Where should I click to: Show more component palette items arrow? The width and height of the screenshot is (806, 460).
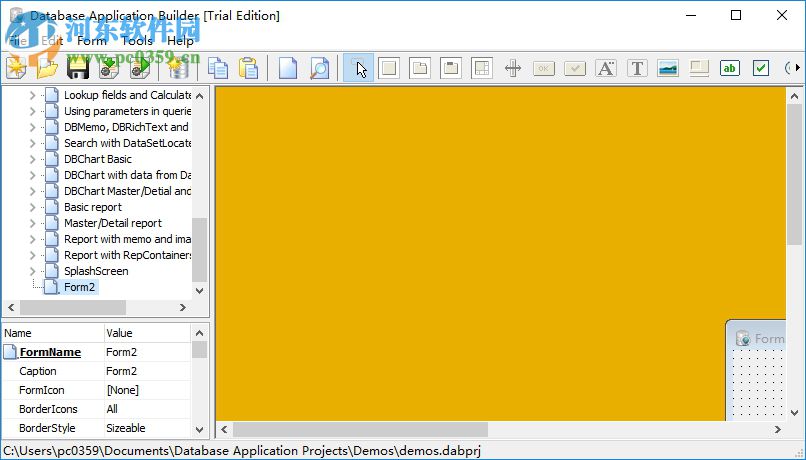pos(797,67)
